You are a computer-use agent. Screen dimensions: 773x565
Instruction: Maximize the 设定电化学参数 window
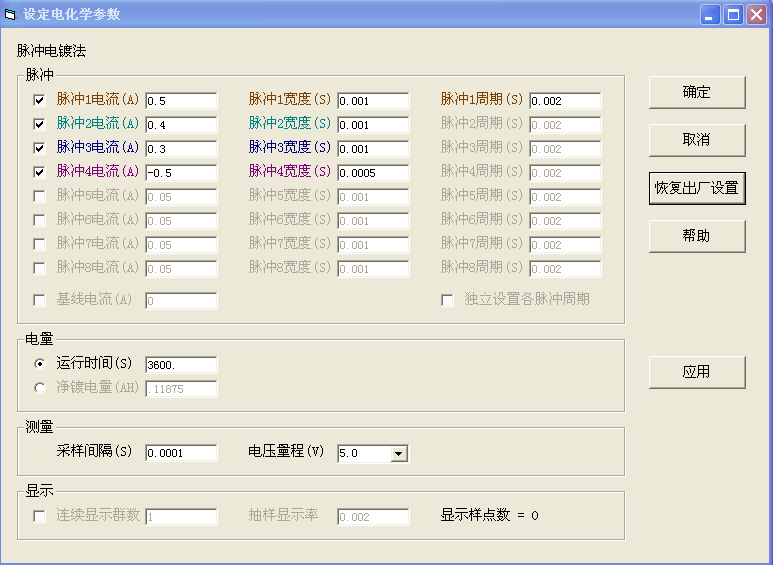(733, 14)
